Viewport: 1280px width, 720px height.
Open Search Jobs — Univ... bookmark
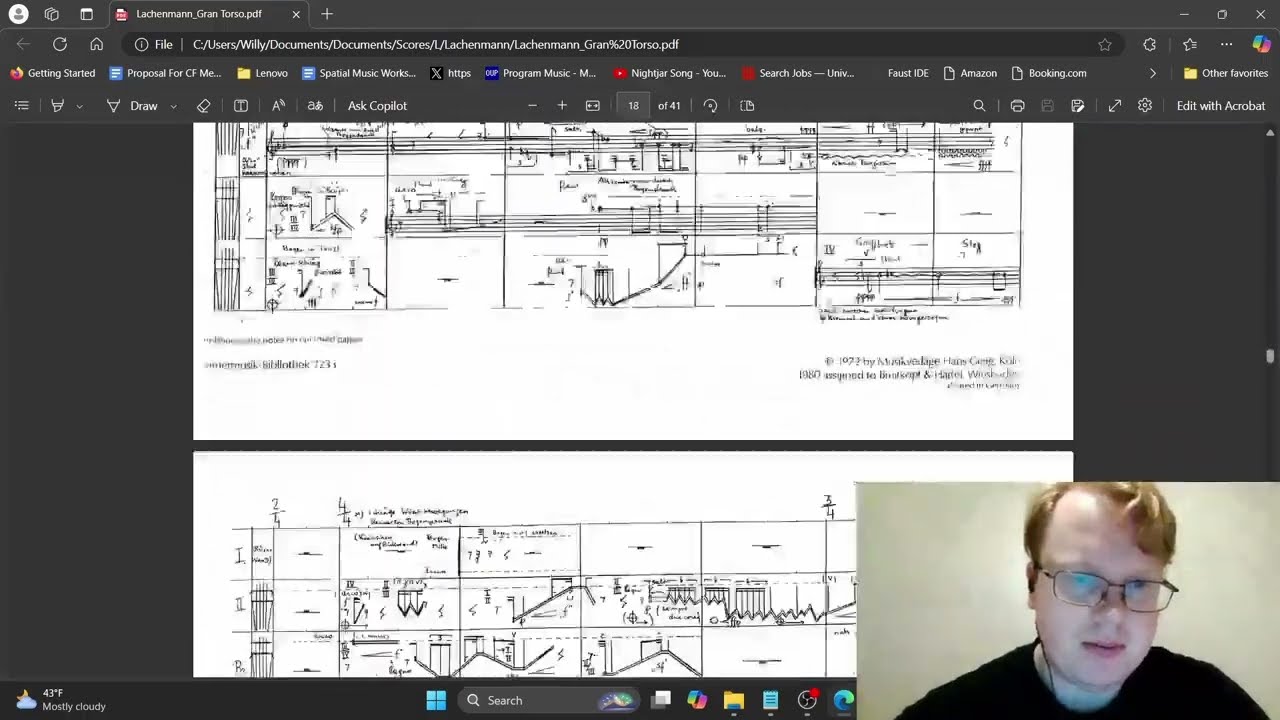pos(798,73)
